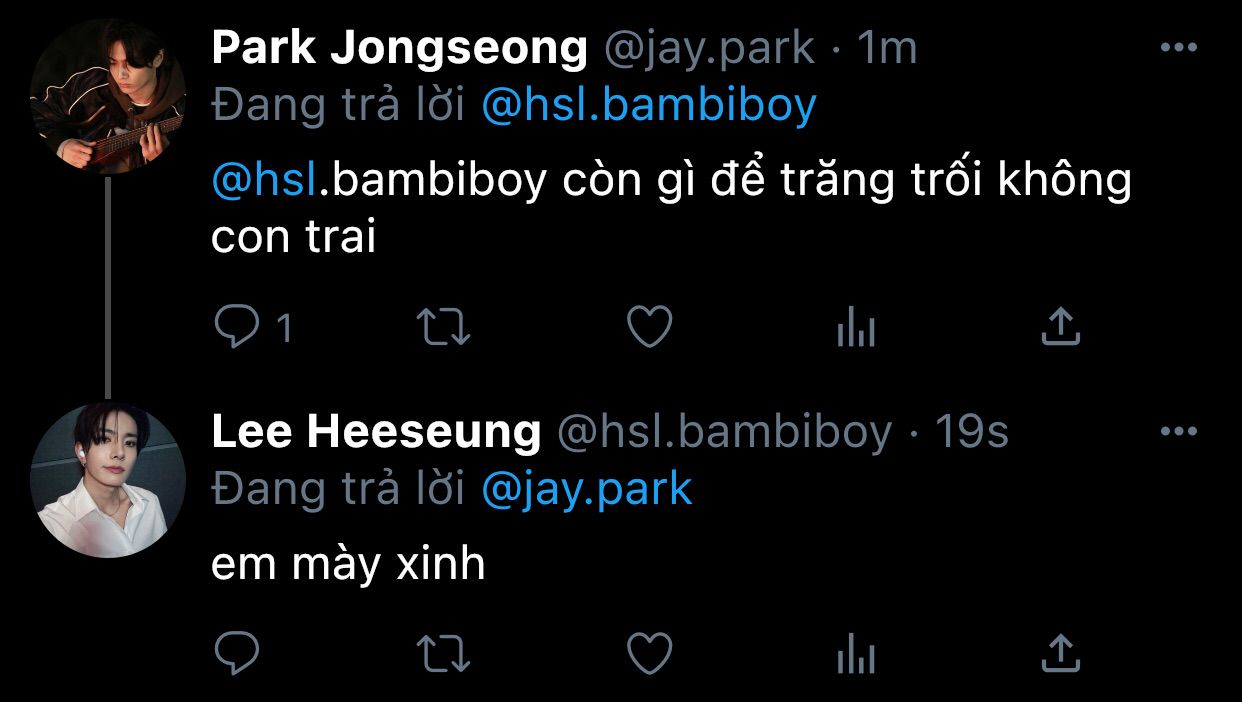
Task: Share Park Jongseong's tweet
Action: pos(1060,327)
